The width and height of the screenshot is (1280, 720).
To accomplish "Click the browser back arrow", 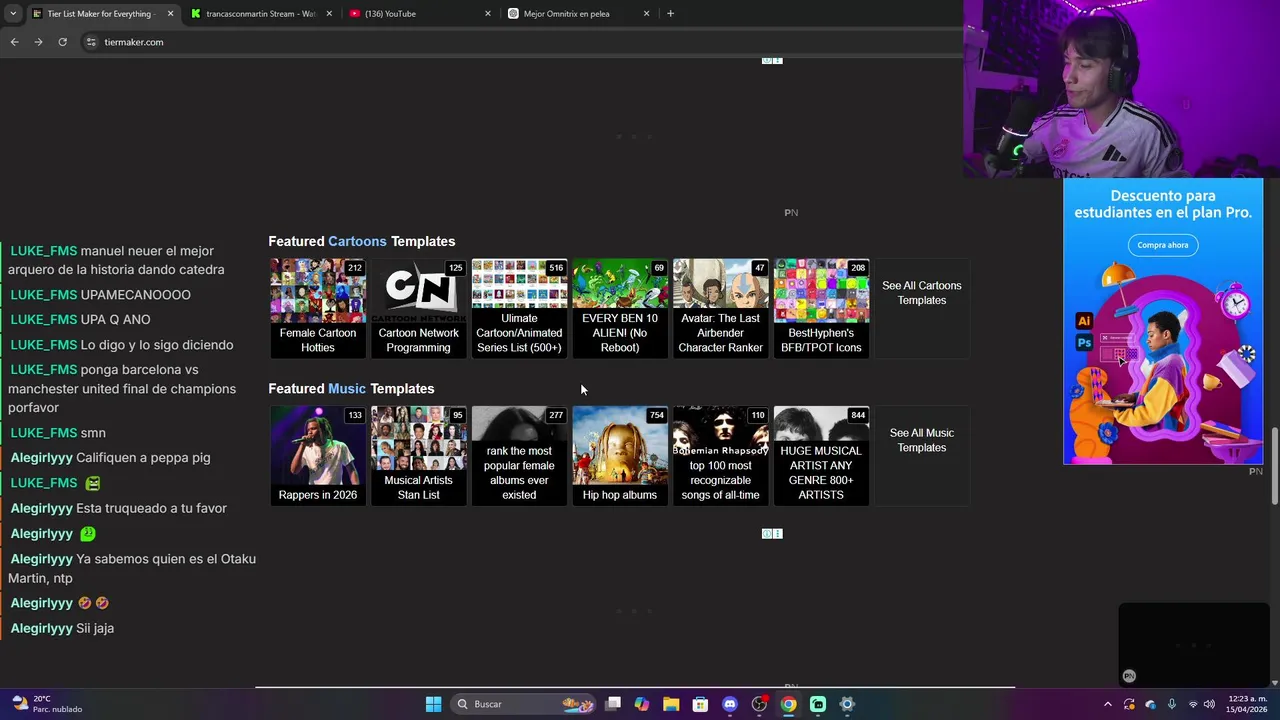I will coord(14,42).
